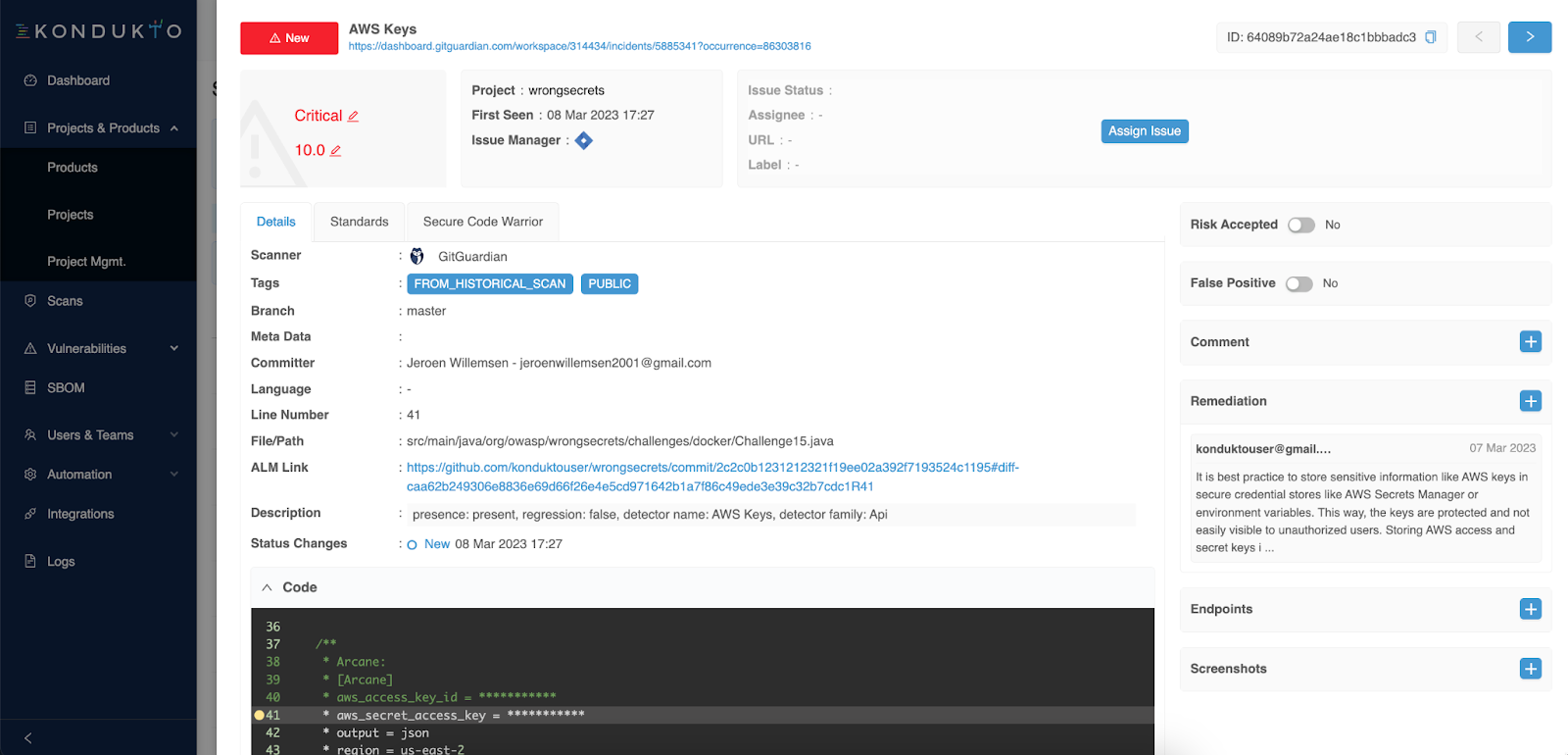Click the Logs document icon
1568x755 pixels.
pos(30,561)
